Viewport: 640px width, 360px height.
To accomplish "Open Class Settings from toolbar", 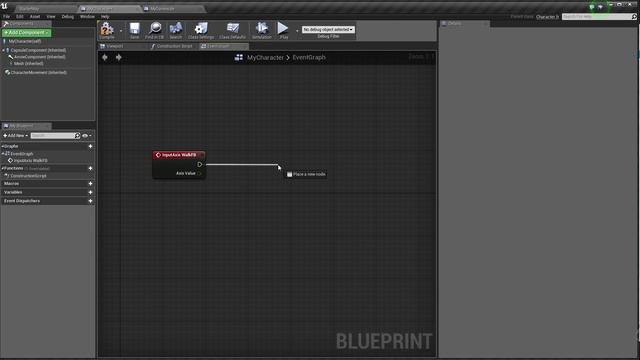I will (x=201, y=30).
